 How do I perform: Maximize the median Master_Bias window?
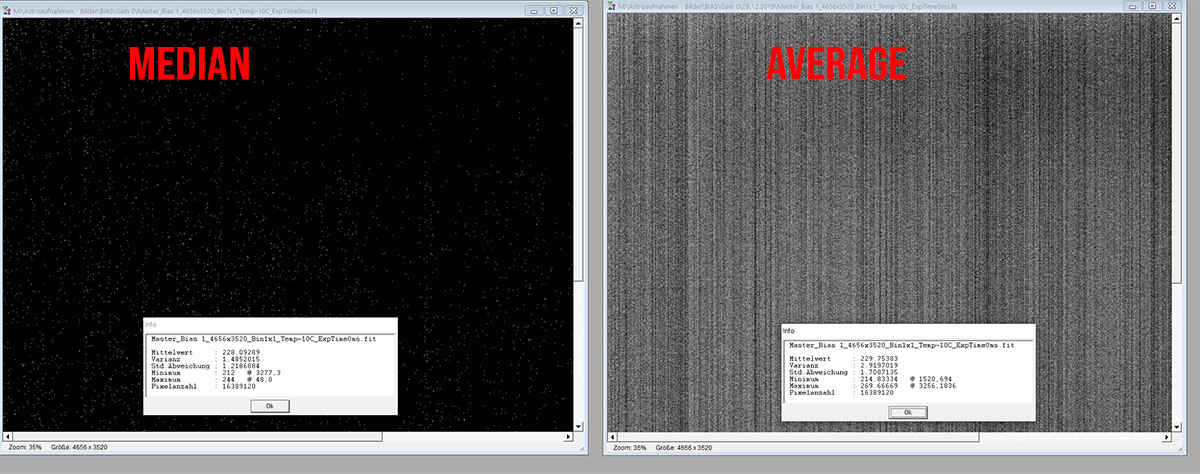[554, 10]
